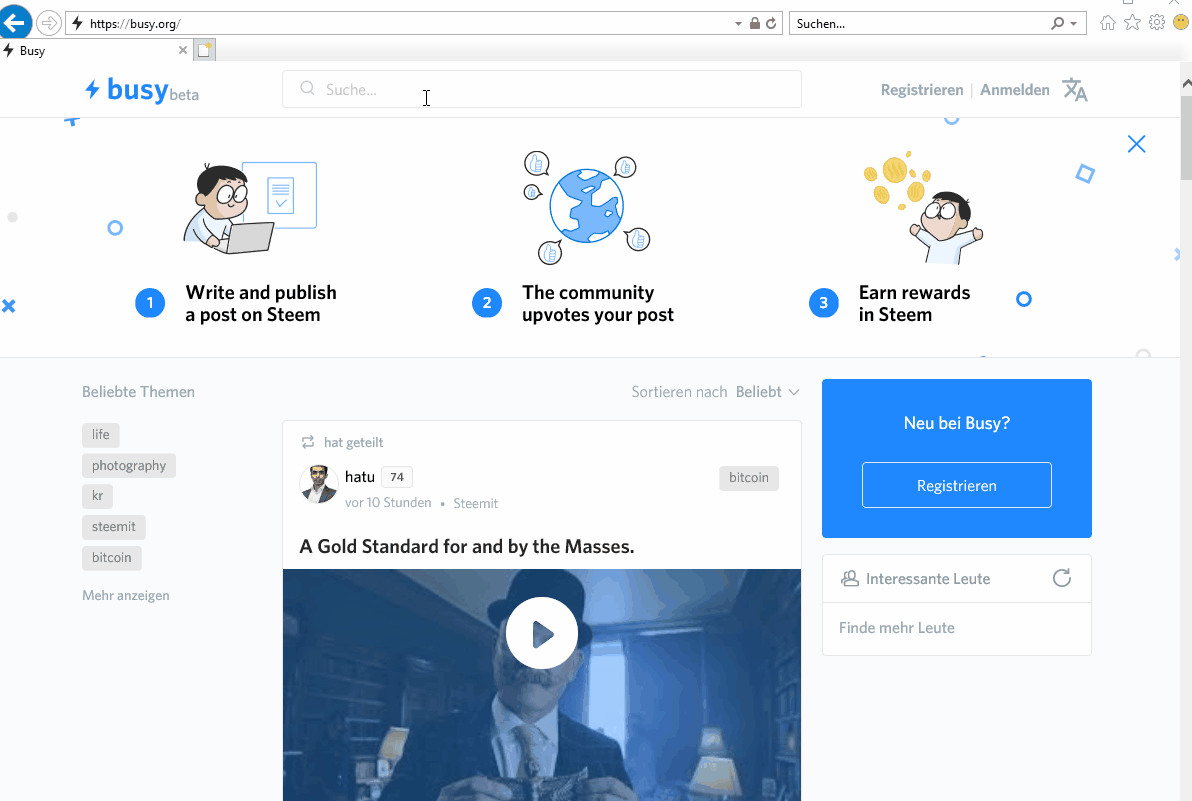Open browser home page icon

tap(1108, 23)
